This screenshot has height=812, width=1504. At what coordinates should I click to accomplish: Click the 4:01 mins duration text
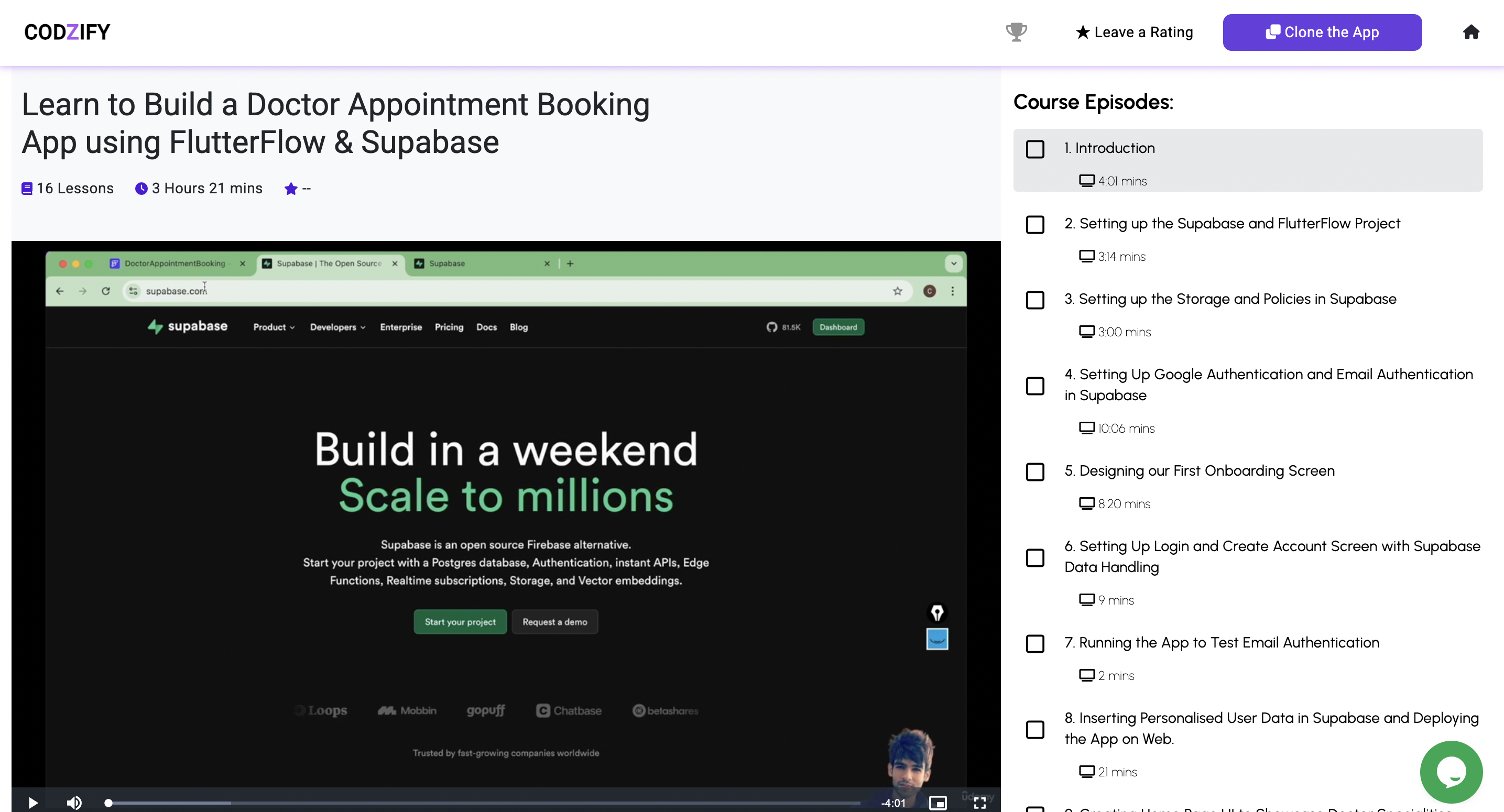(x=1121, y=181)
